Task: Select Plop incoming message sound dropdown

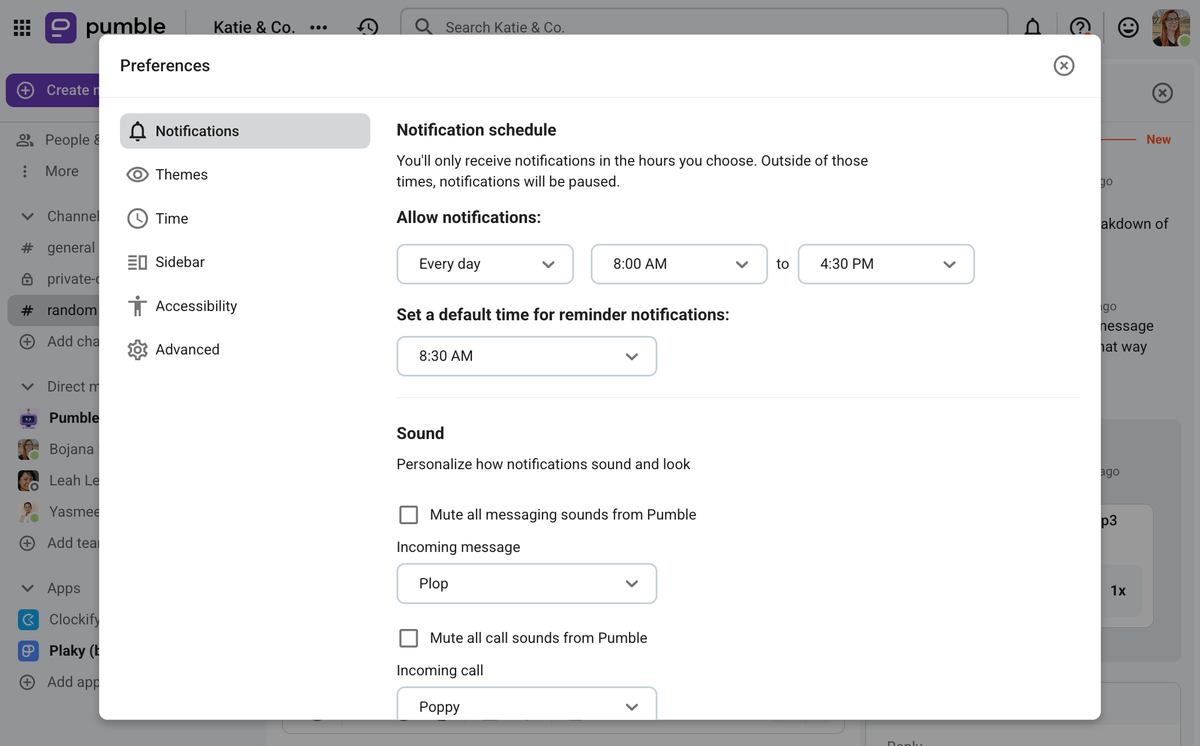Action: pos(526,584)
